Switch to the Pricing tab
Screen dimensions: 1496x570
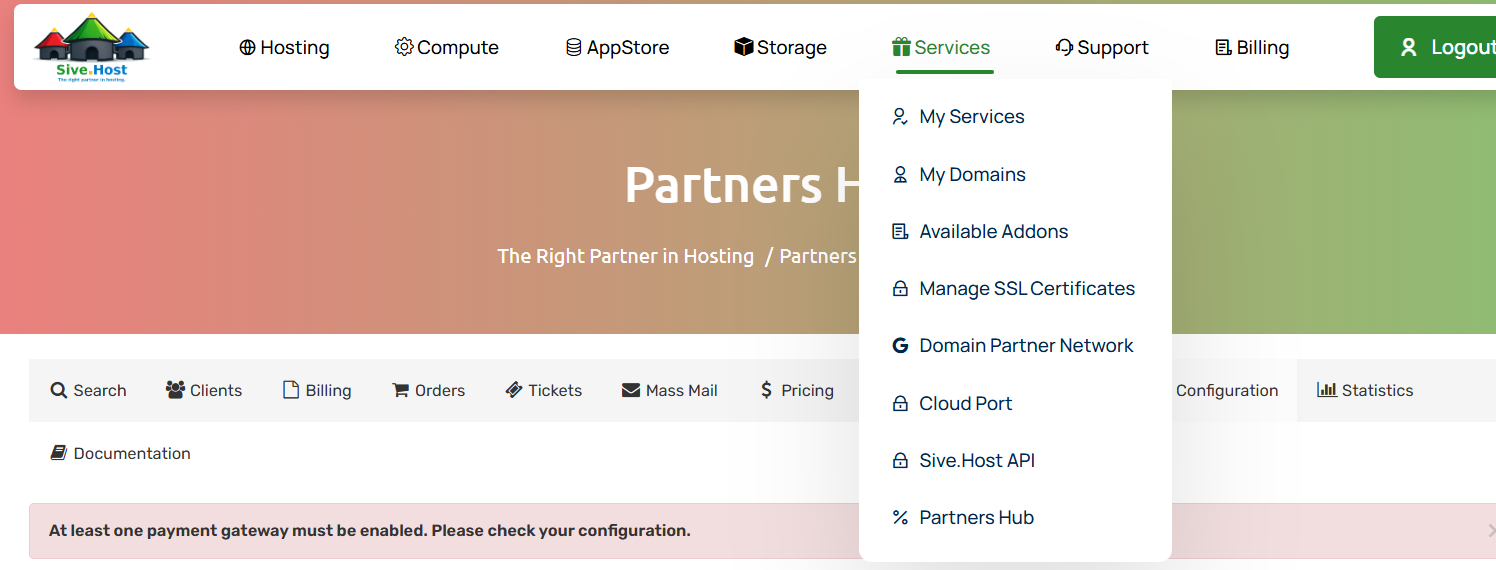pyautogui.click(x=797, y=390)
